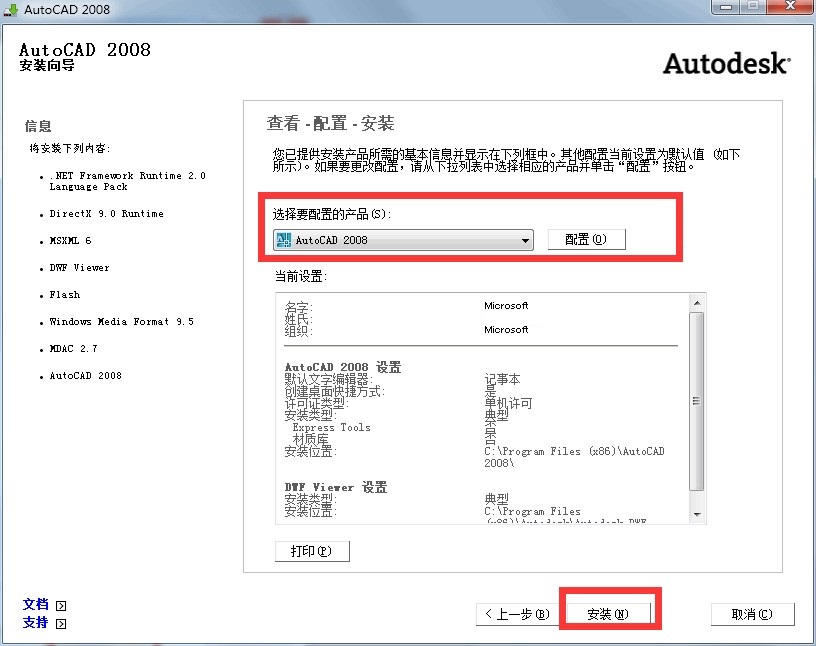Minimize the installer window
This screenshot has height=646, width=816.
tap(725, 7)
